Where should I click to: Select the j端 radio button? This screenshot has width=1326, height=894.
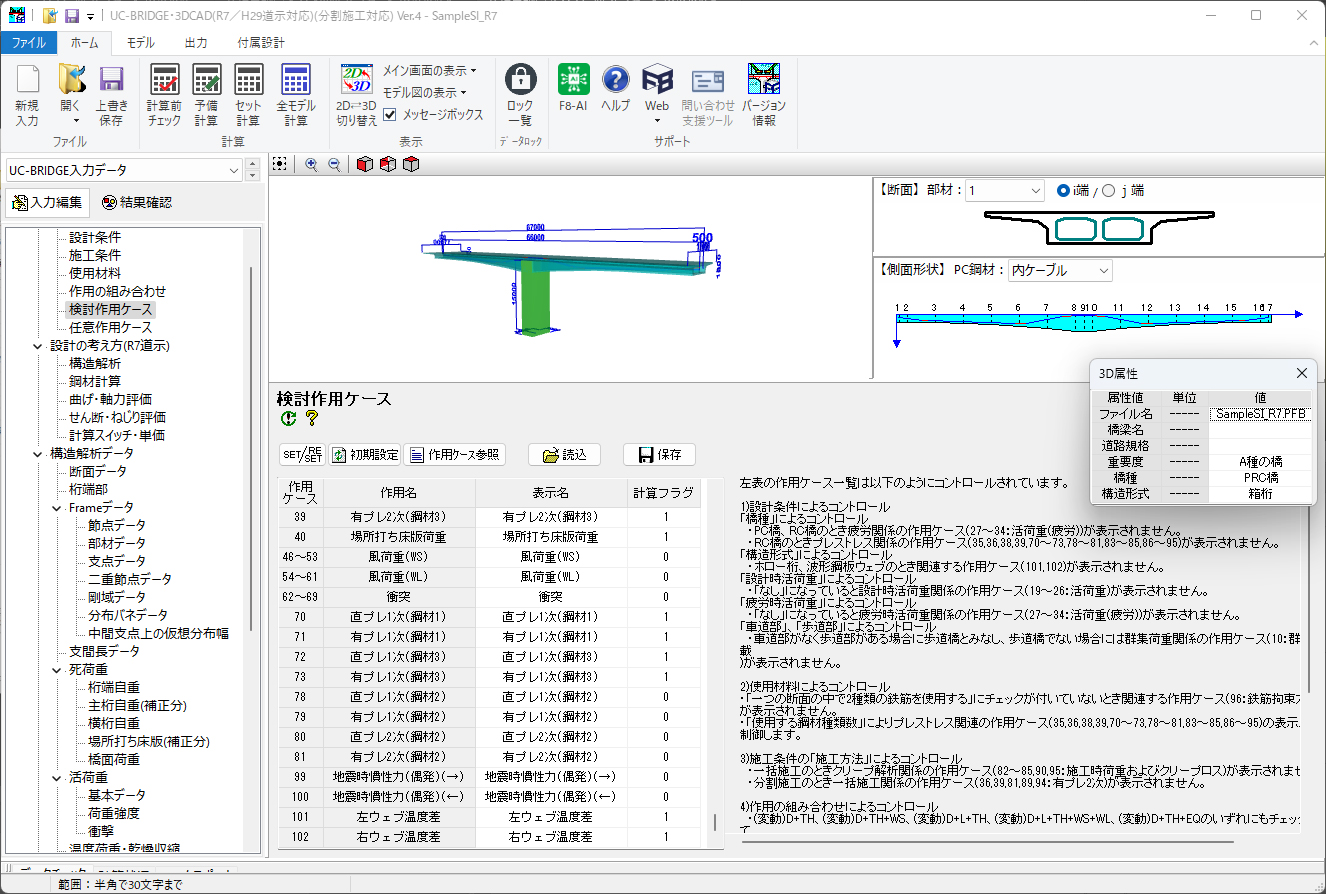(x=1108, y=191)
